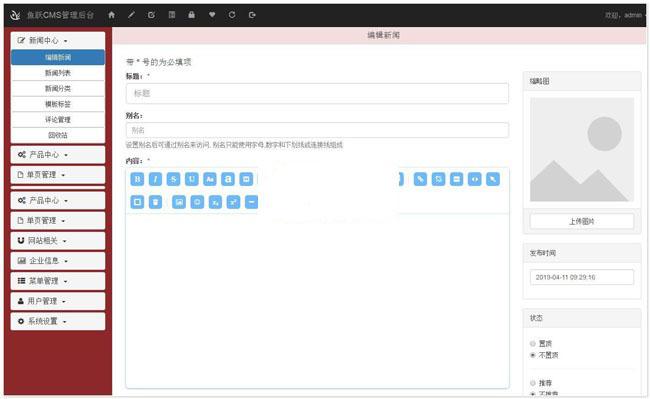Apply superscript X² formatting

coord(233,202)
